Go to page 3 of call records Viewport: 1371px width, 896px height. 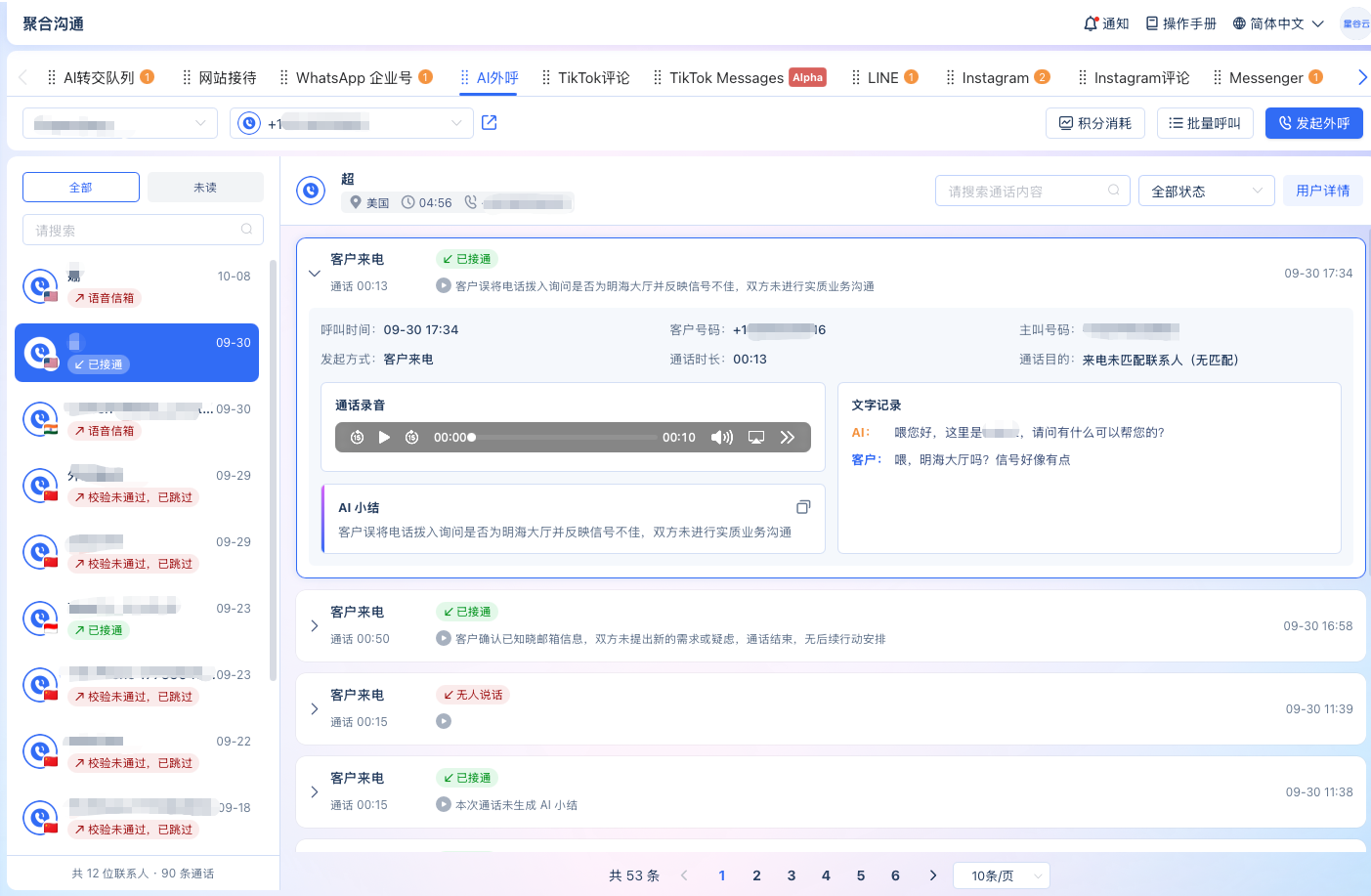click(x=792, y=875)
